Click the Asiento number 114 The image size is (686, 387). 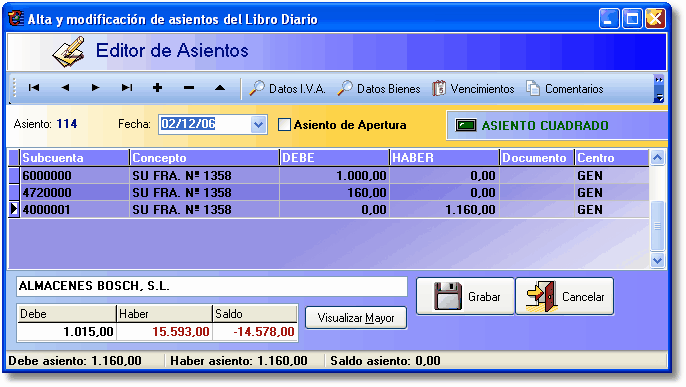pyautogui.click(x=67, y=124)
